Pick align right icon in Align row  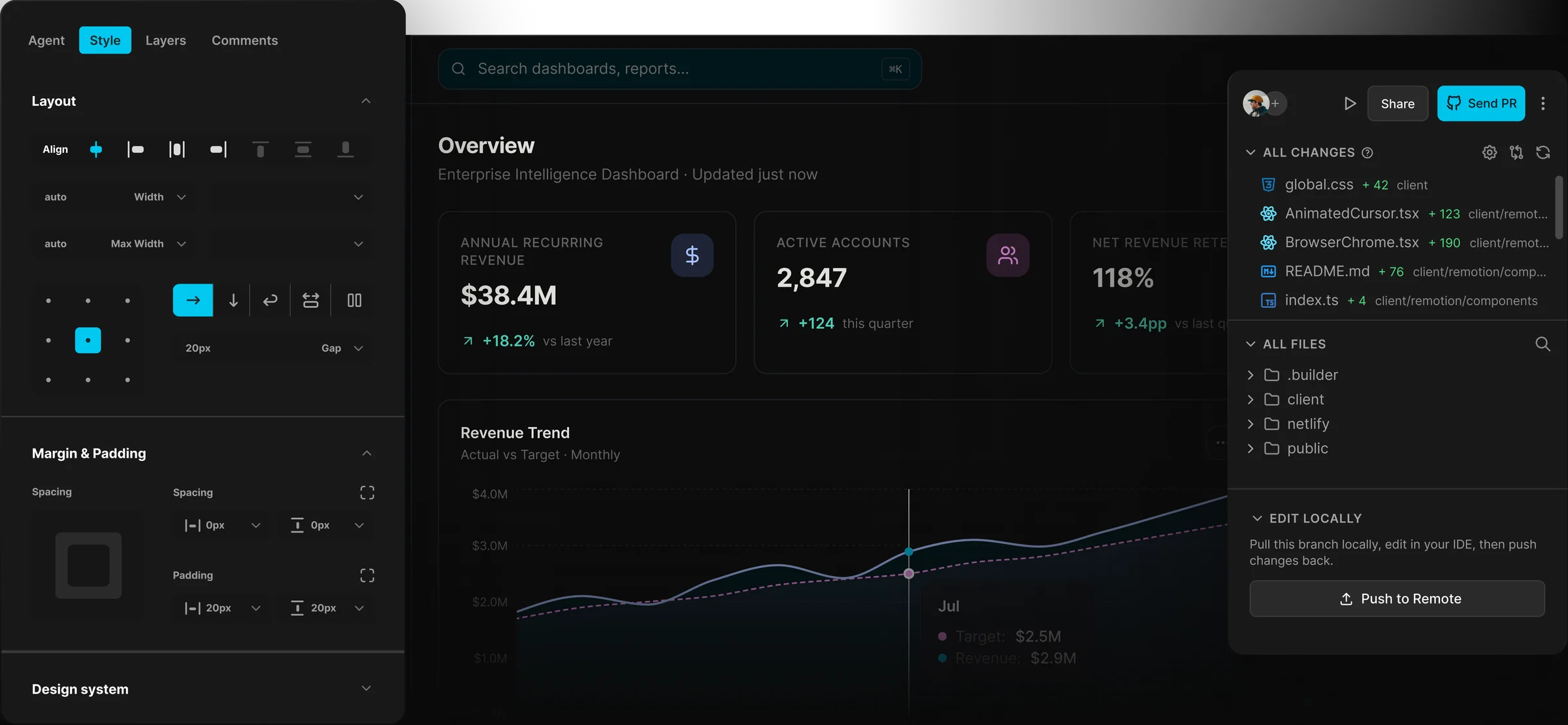tap(218, 150)
